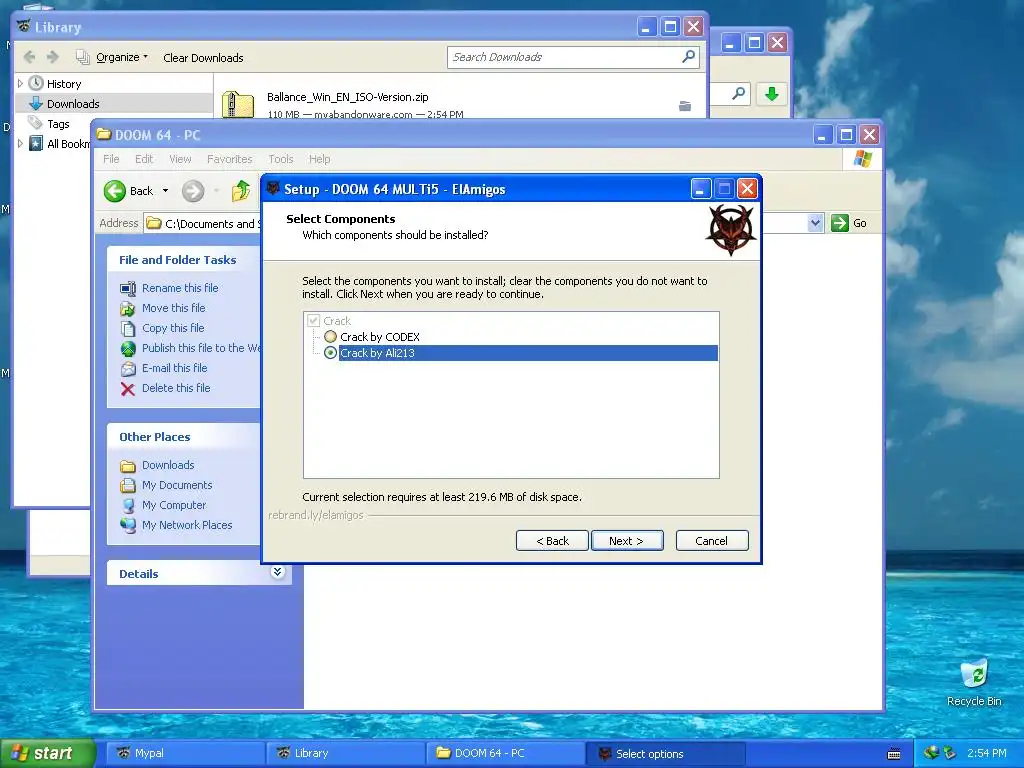Expand the History tree item in Library
Screen dimensions: 1024x768
20,84
